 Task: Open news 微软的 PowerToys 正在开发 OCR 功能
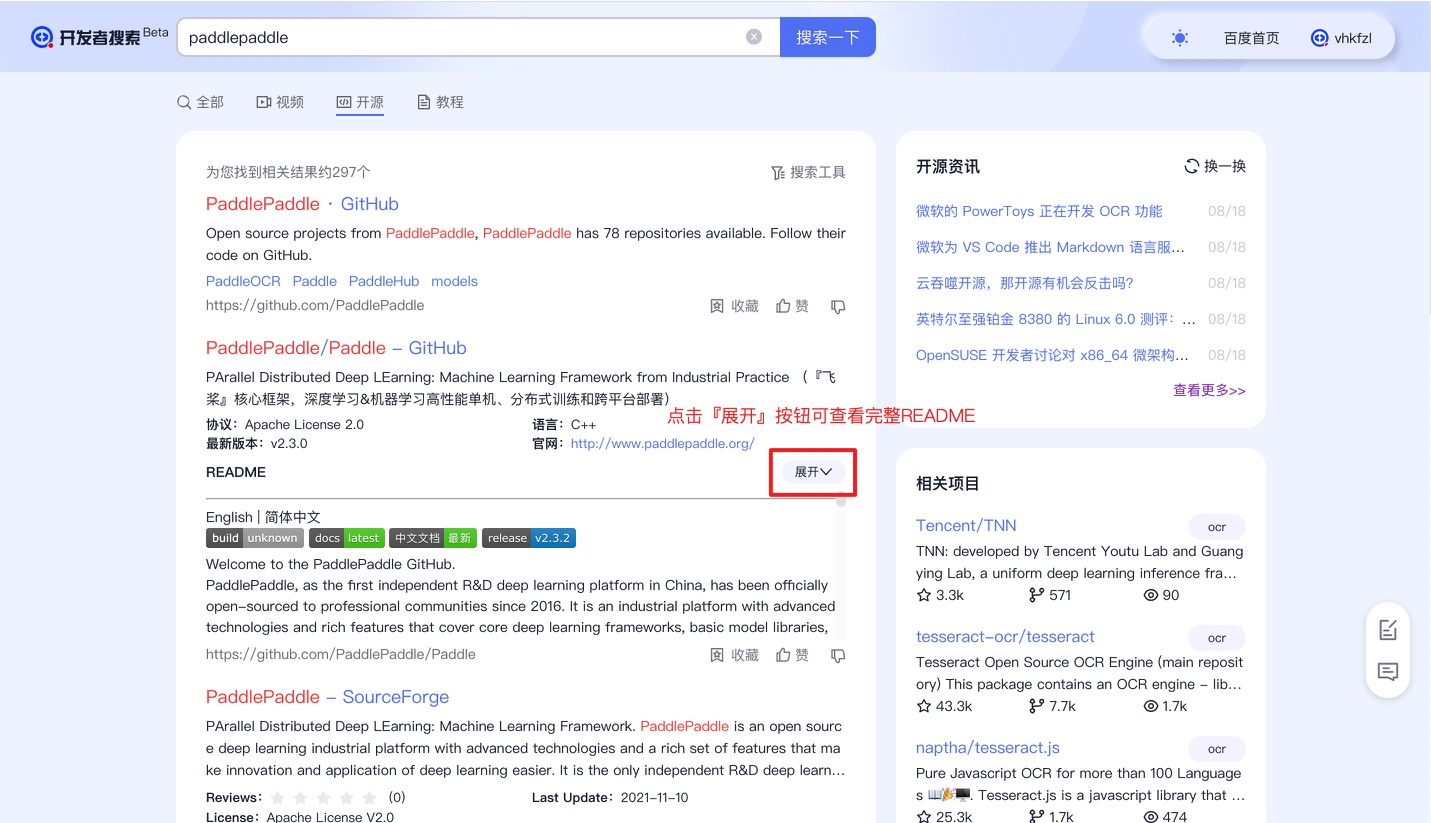(x=1039, y=211)
